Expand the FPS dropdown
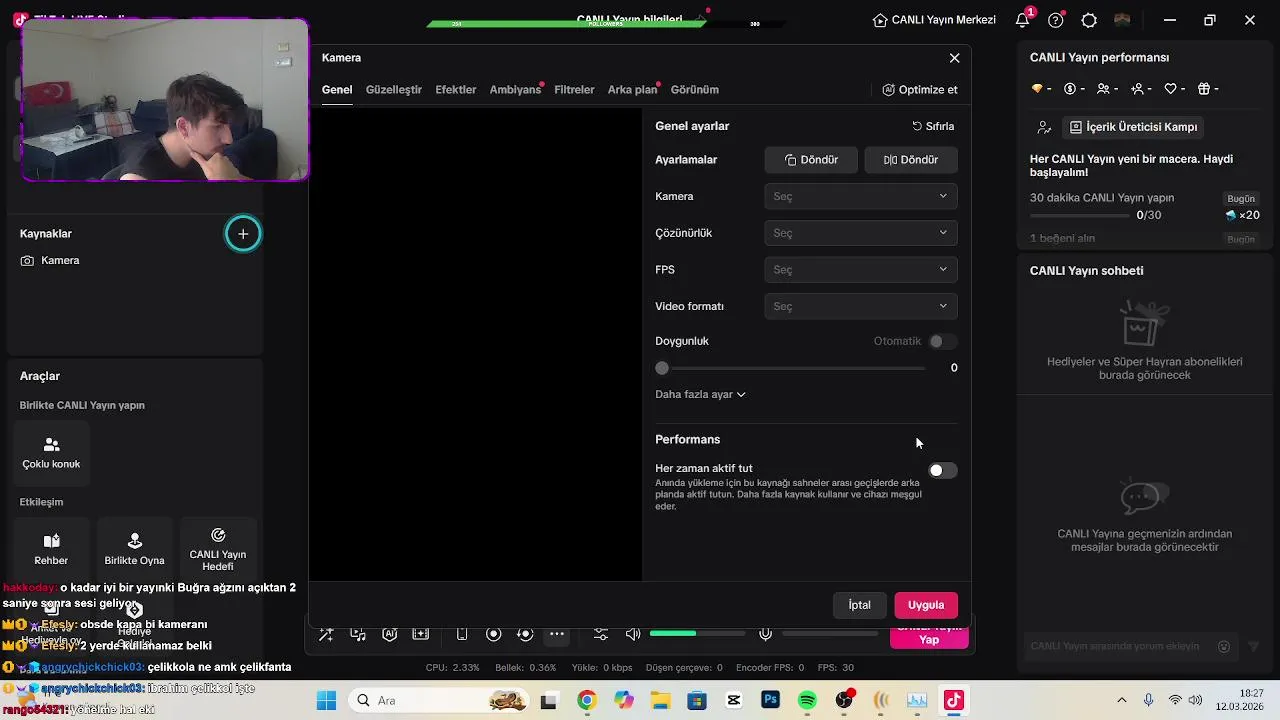 (861, 269)
